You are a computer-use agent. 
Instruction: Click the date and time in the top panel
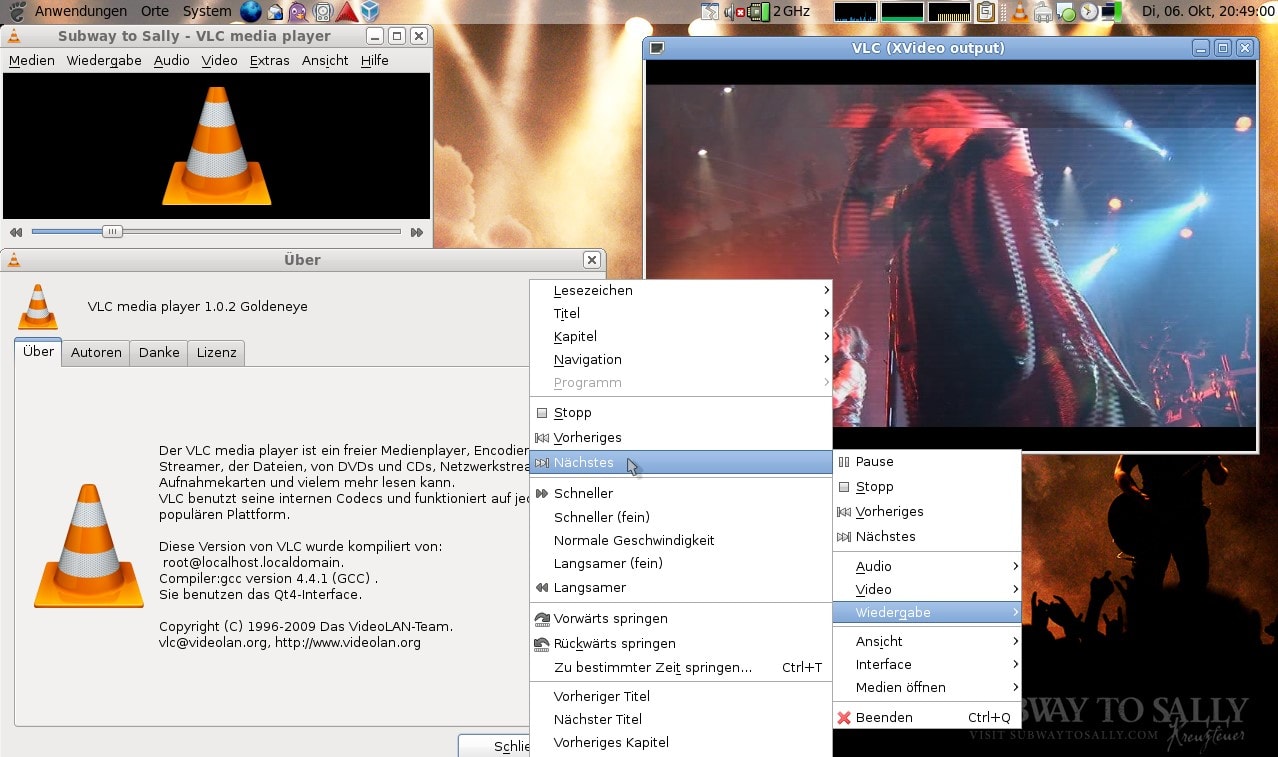click(x=1209, y=12)
